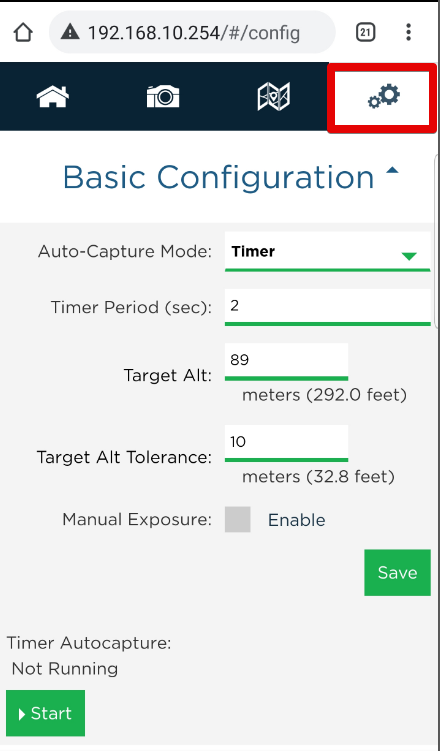Tap the insecure connection warning icon
Screen dimensions: 442x751
click(x=70, y=33)
